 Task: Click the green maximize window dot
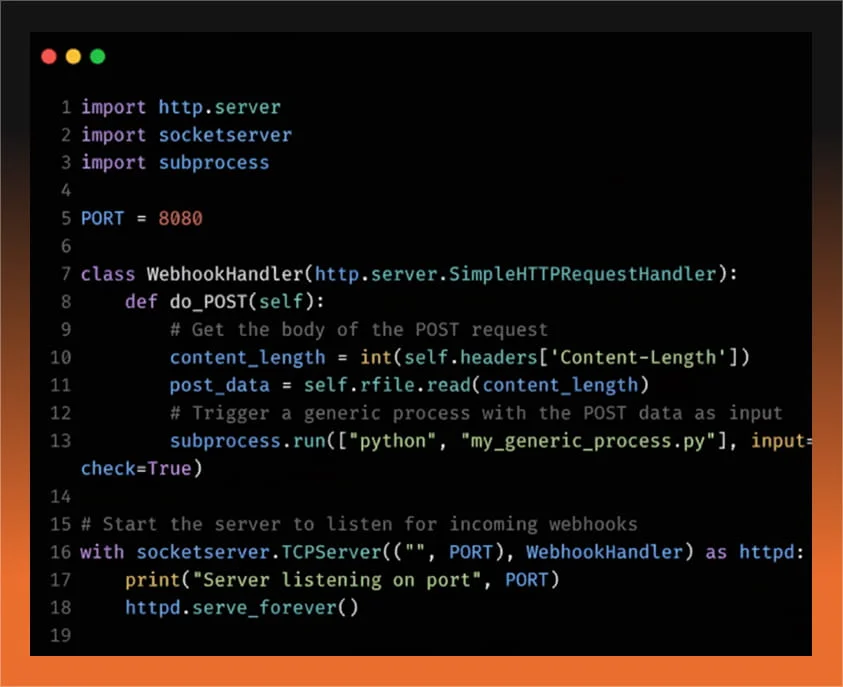[x=97, y=57]
